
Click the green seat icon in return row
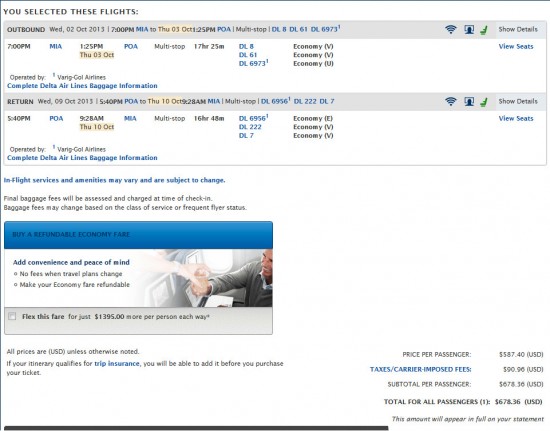click(x=484, y=102)
